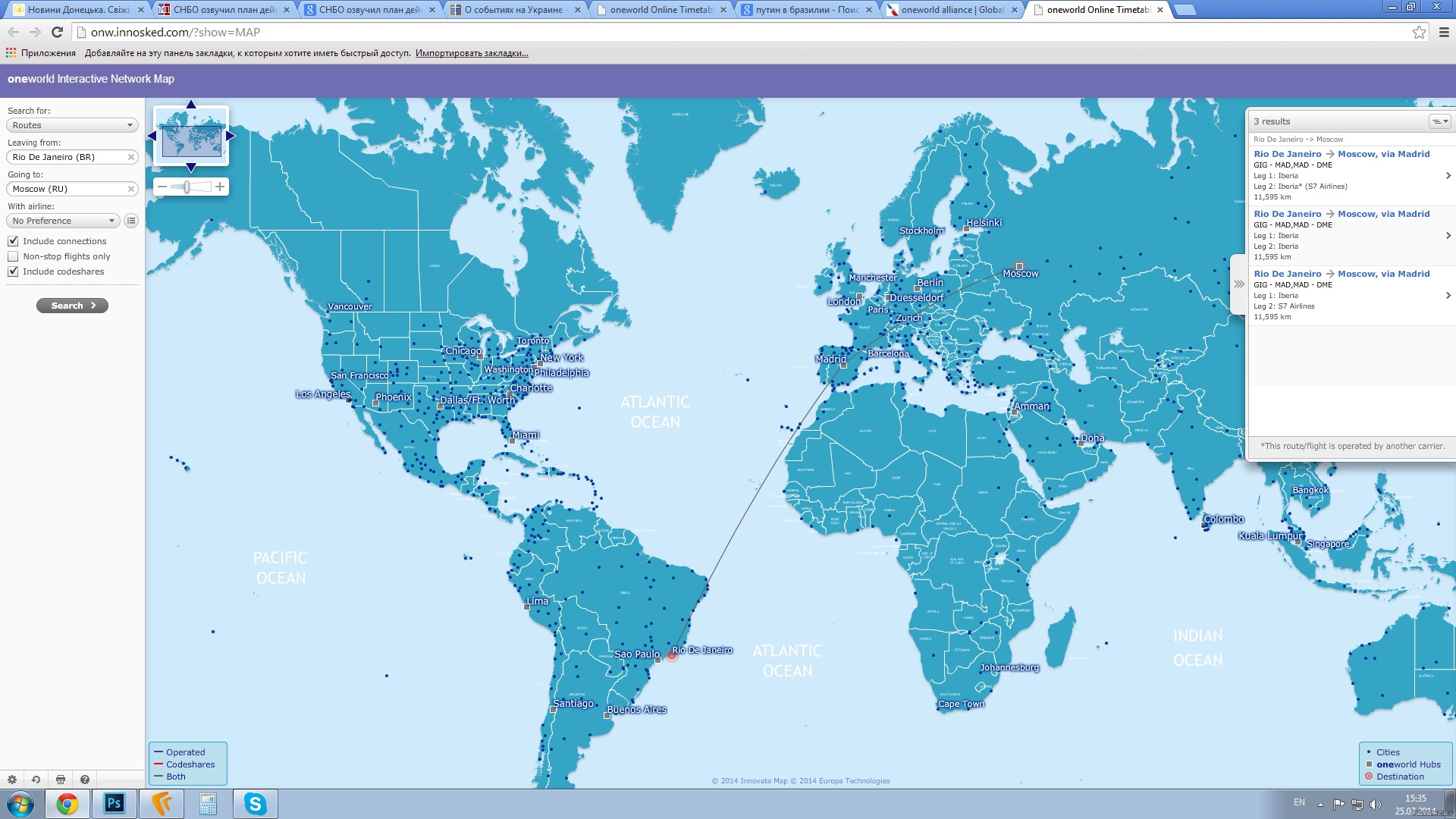Toggle the Include codeshares checkbox
Screen dimensions: 1456x819
(x=13, y=271)
